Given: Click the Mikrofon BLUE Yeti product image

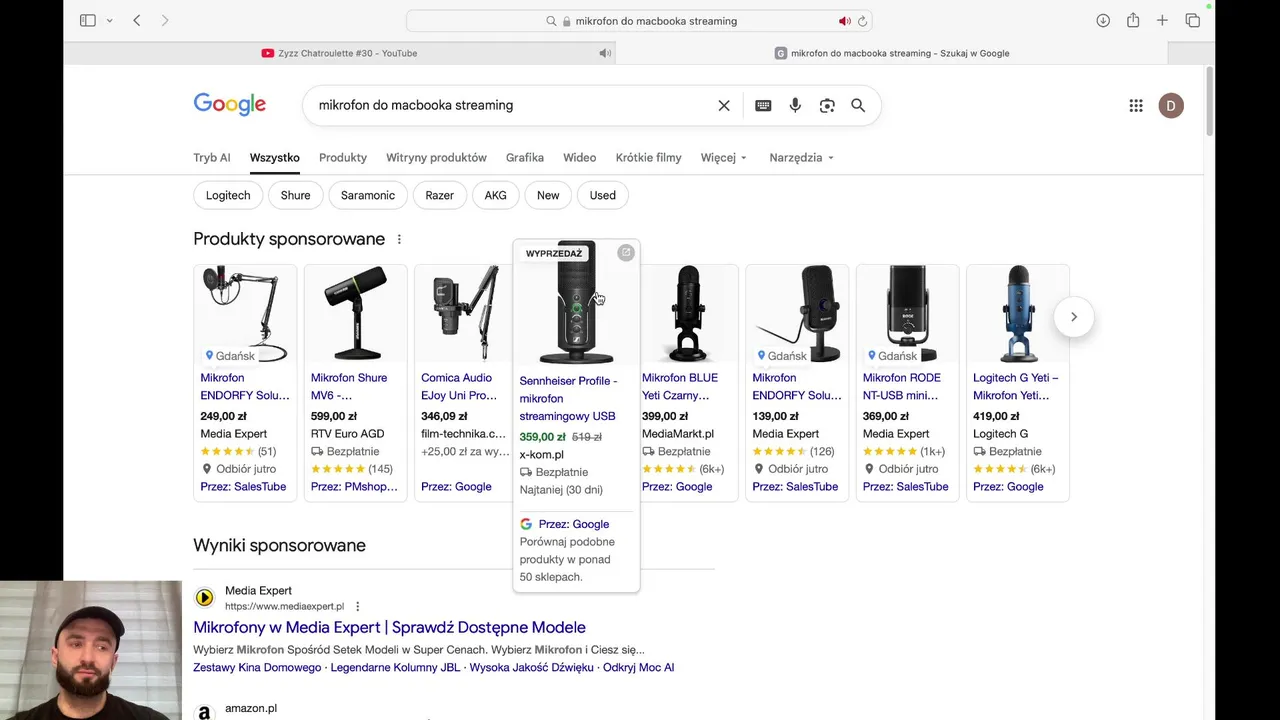Looking at the screenshot, I should click(x=688, y=313).
